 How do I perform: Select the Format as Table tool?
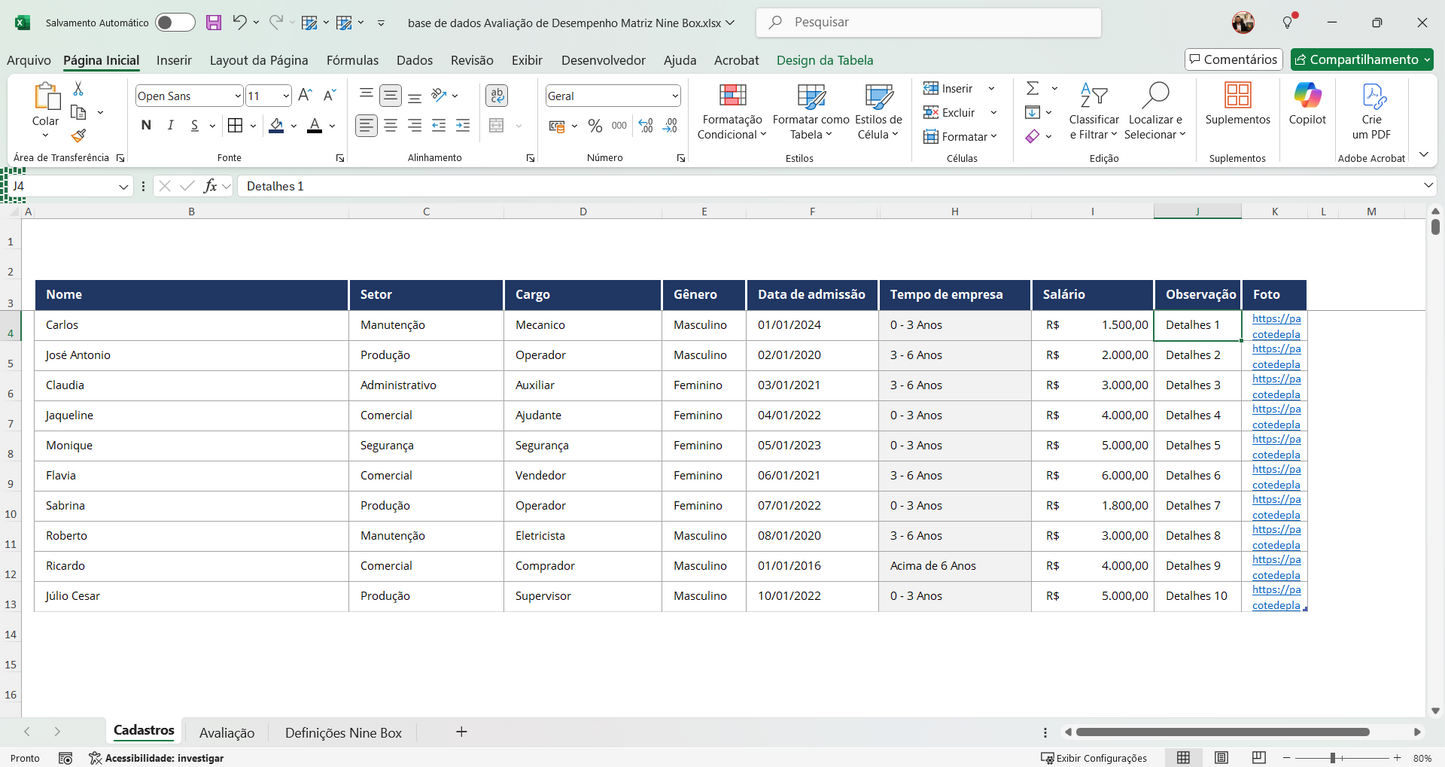[x=812, y=112]
